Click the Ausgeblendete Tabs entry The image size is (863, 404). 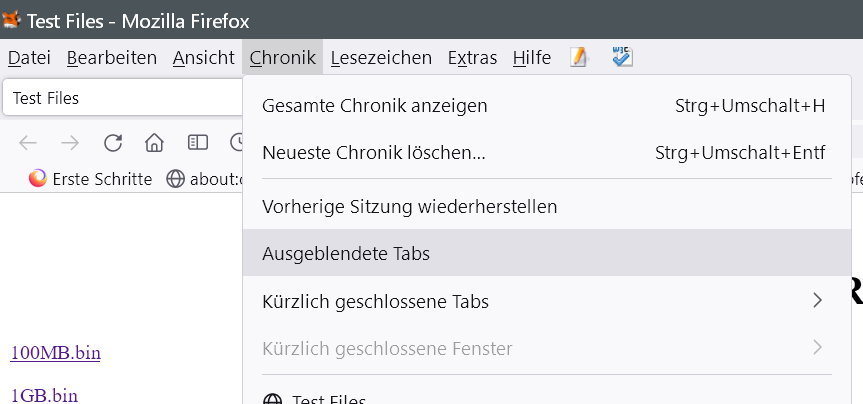click(x=346, y=253)
